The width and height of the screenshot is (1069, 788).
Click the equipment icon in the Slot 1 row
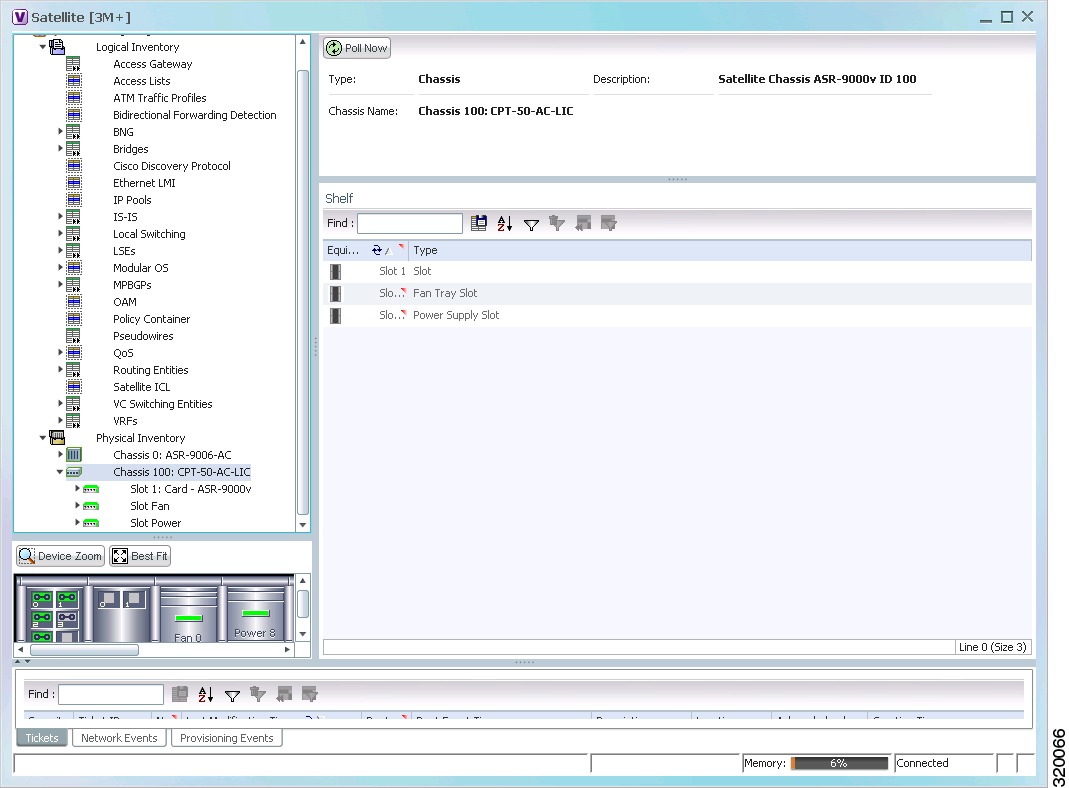point(335,271)
